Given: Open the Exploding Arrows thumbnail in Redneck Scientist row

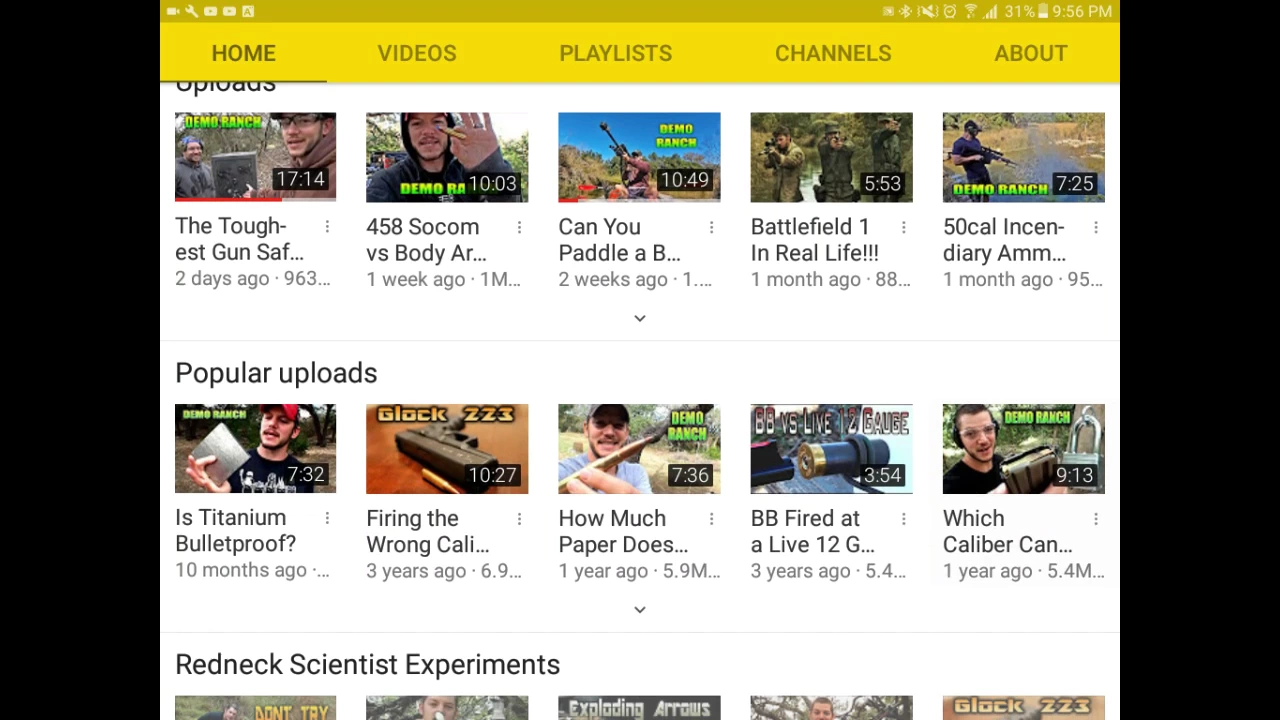Looking at the screenshot, I should pyautogui.click(x=639, y=708).
